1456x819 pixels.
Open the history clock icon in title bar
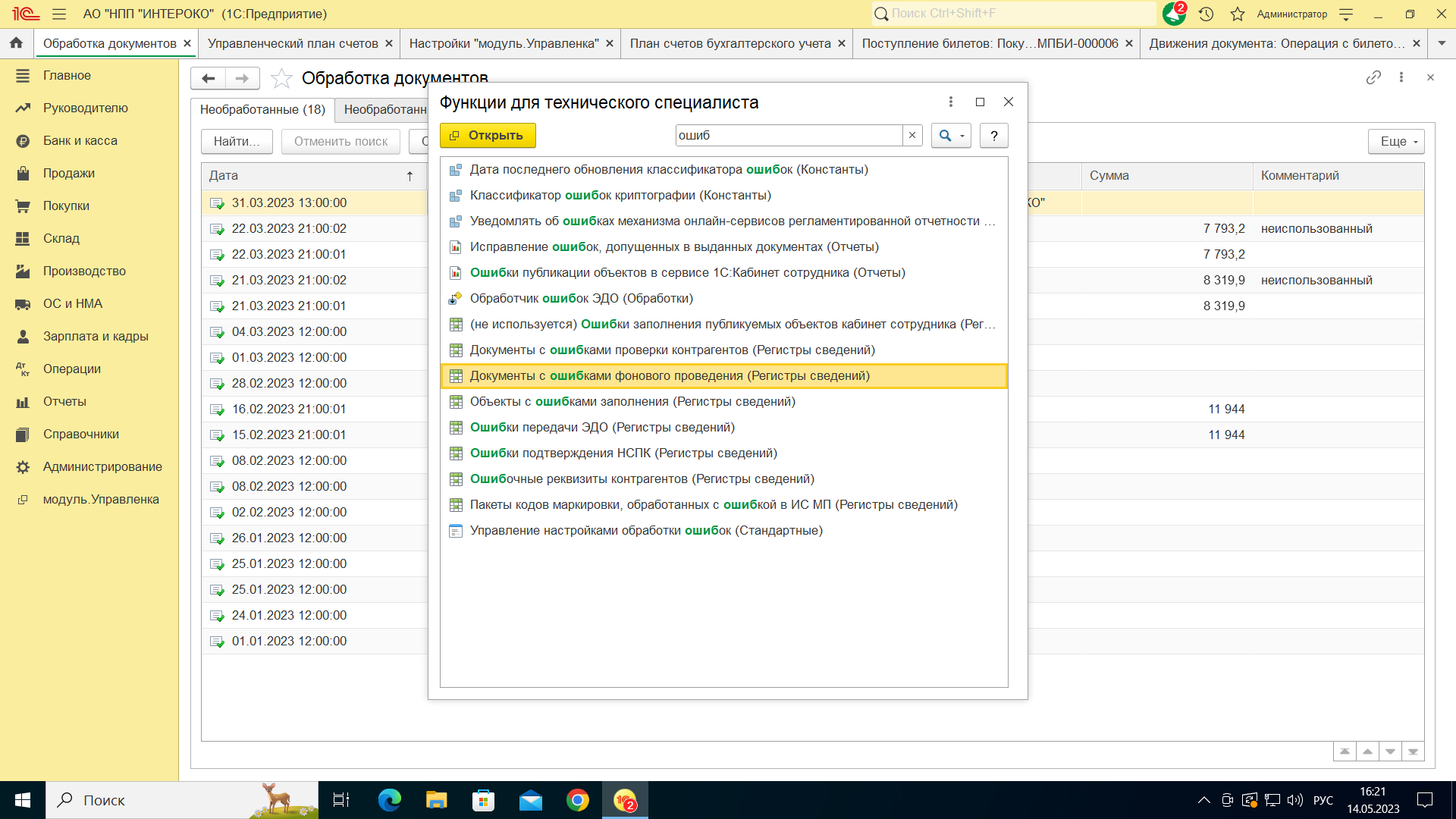point(1207,14)
